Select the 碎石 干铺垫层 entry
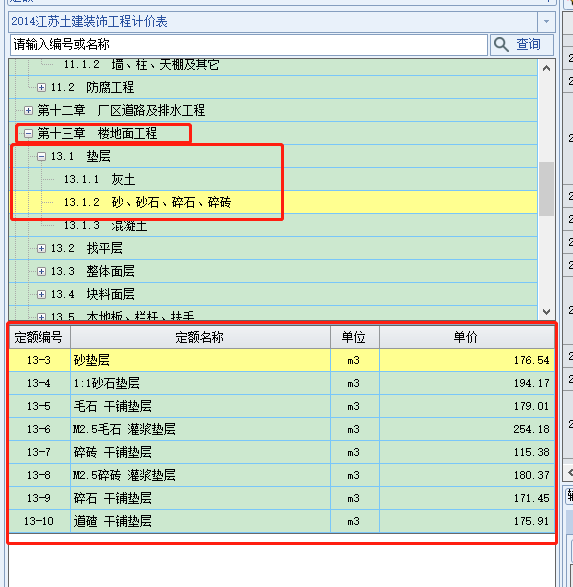The height and width of the screenshot is (587, 573). [200, 498]
